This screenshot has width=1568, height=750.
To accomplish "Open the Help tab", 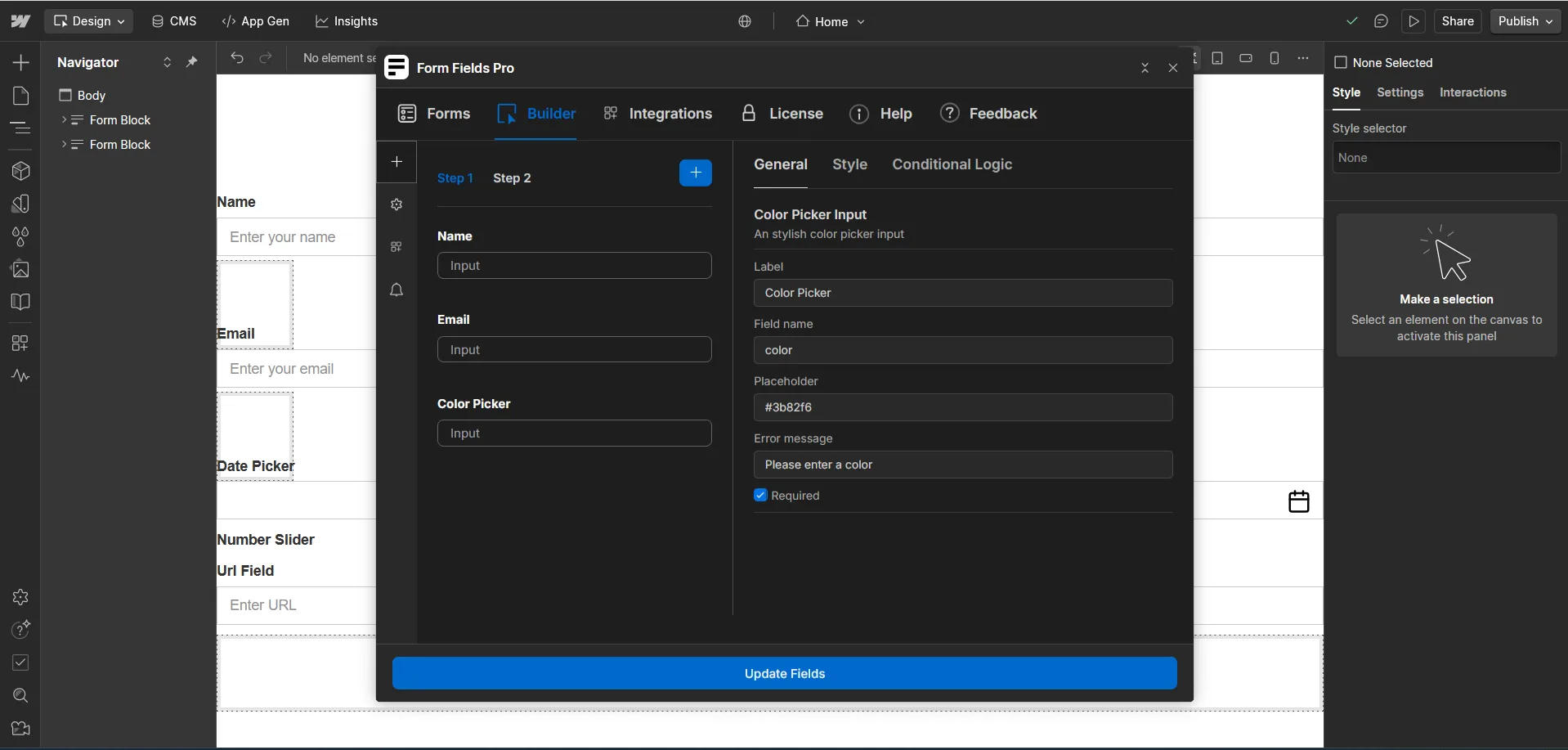I will point(880,114).
